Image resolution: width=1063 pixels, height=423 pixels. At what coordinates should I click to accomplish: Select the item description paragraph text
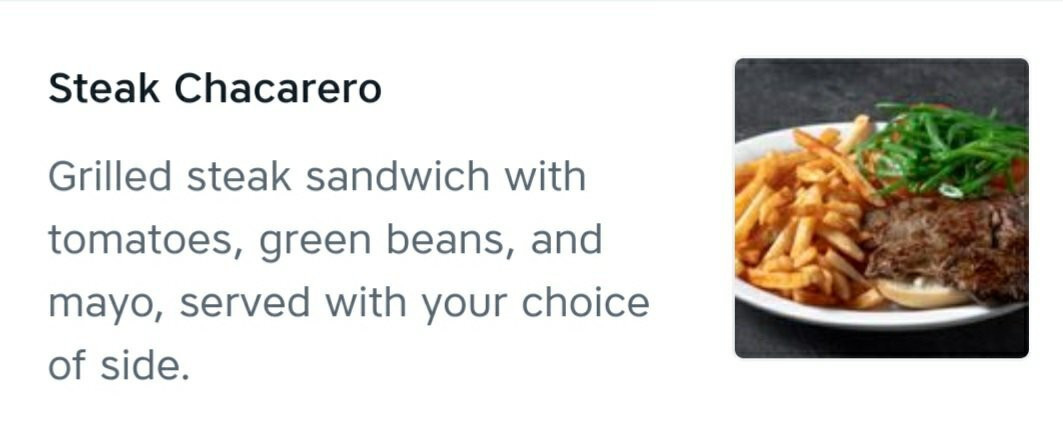coord(348,271)
